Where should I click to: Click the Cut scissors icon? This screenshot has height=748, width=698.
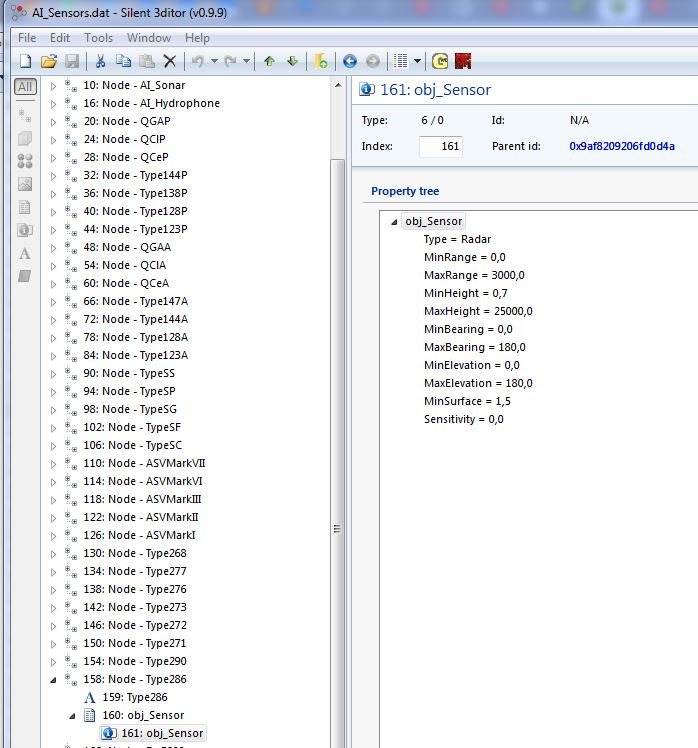(x=100, y=61)
